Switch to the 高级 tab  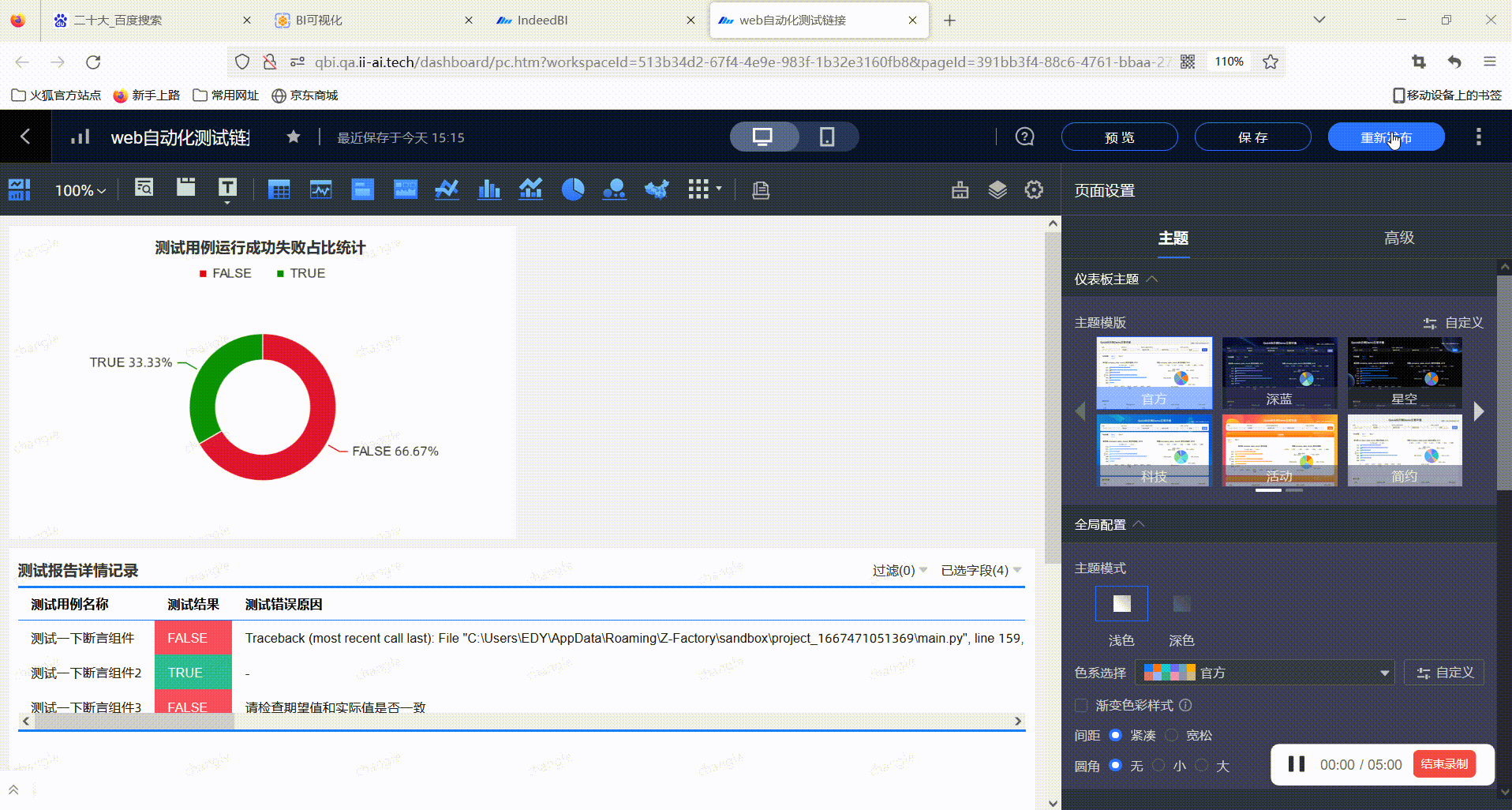1399,238
